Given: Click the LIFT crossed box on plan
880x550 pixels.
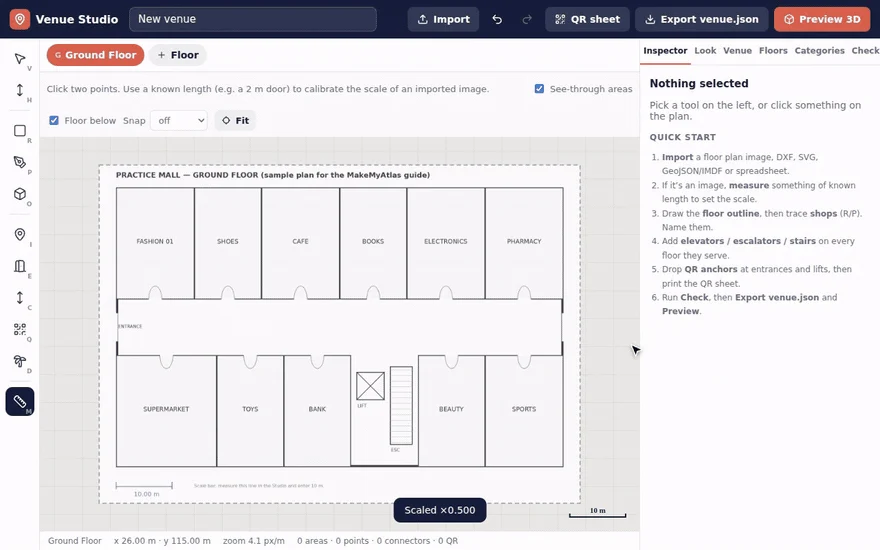Looking at the screenshot, I should coord(370,386).
